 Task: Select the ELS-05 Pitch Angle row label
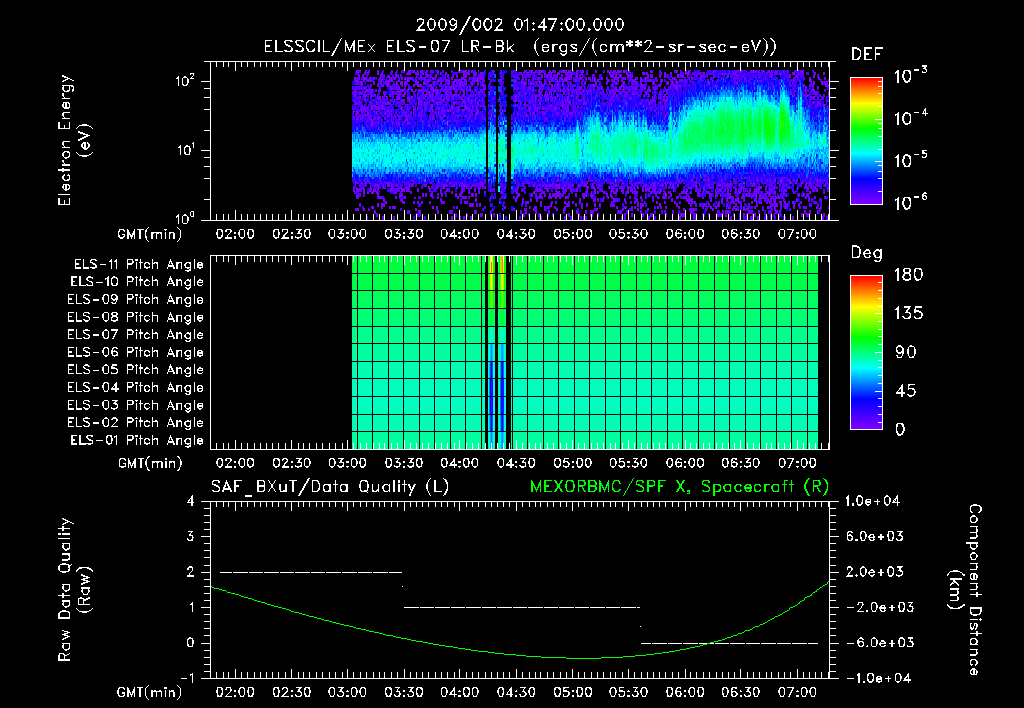(x=136, y=370)
